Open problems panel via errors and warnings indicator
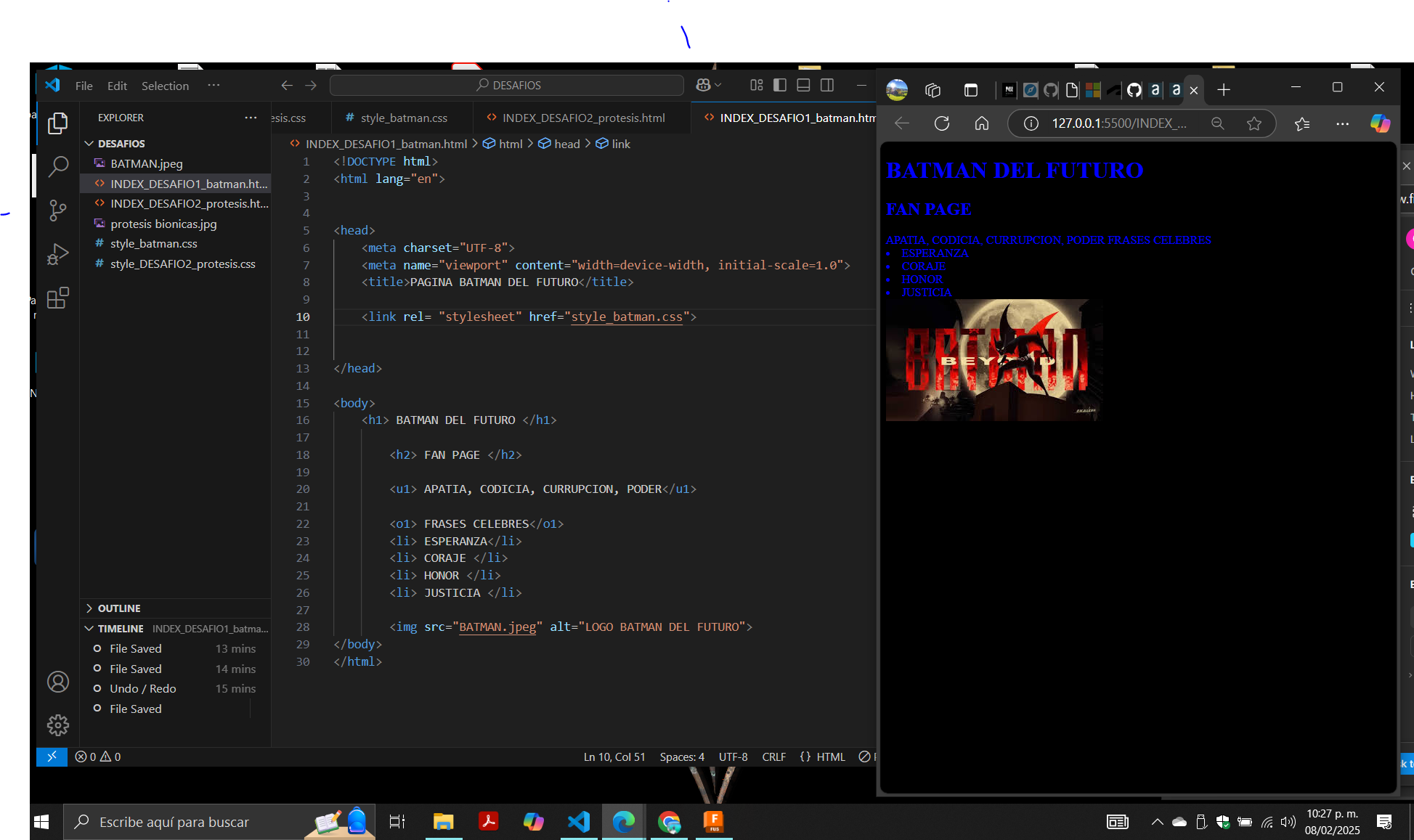 (x=98, y=757)
